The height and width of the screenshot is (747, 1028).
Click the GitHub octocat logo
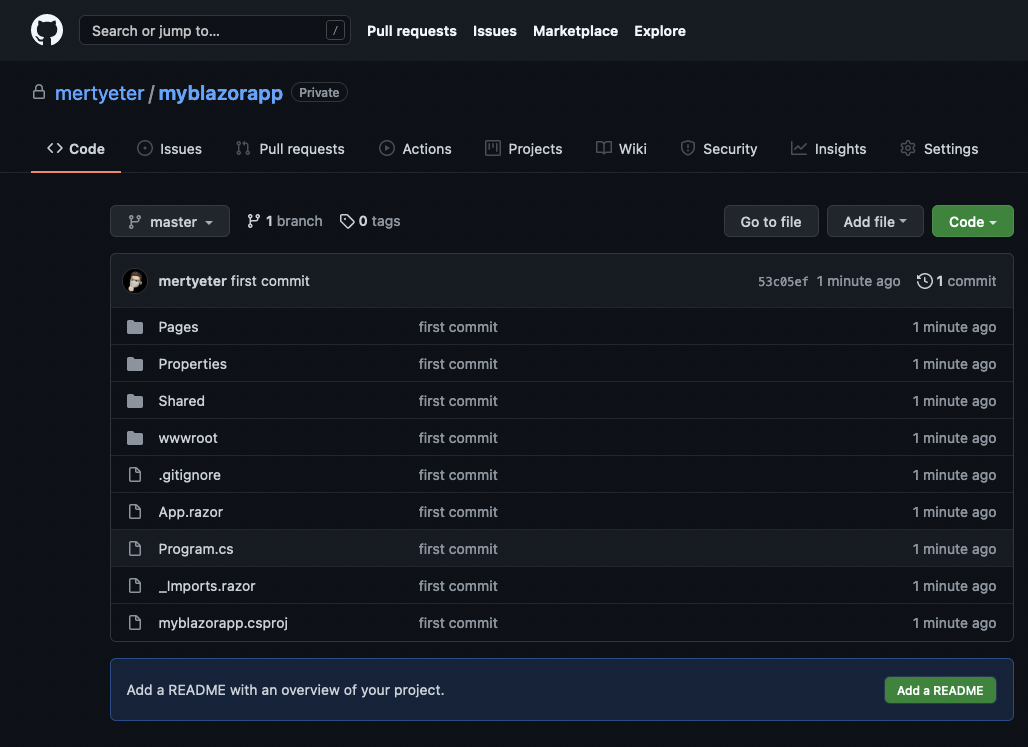pos(47,30)
